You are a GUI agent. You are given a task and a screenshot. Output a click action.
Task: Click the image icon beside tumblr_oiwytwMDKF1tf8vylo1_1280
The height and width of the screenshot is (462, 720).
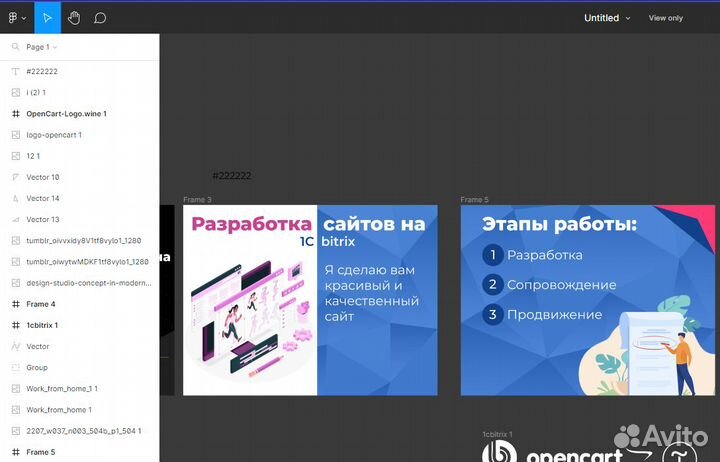(x=16, y=262)
